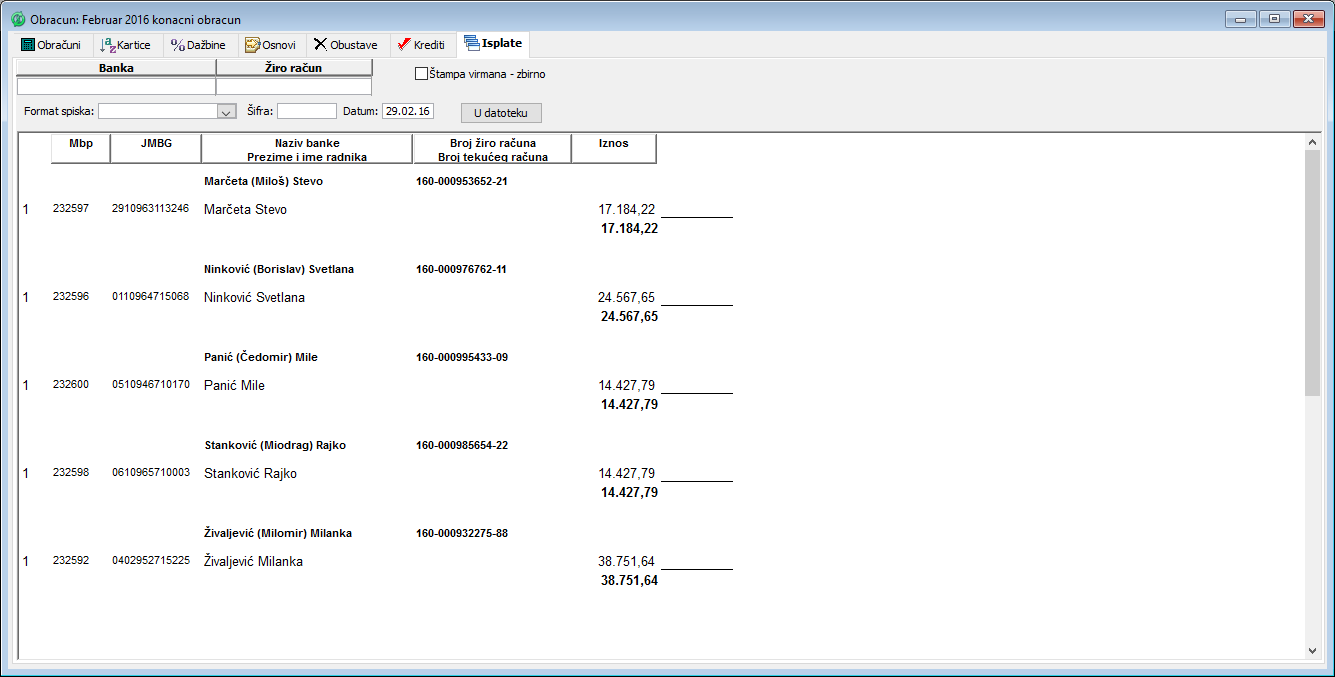Open Obustave tab with X icon
1335x677 pixels.
point(320,45)
